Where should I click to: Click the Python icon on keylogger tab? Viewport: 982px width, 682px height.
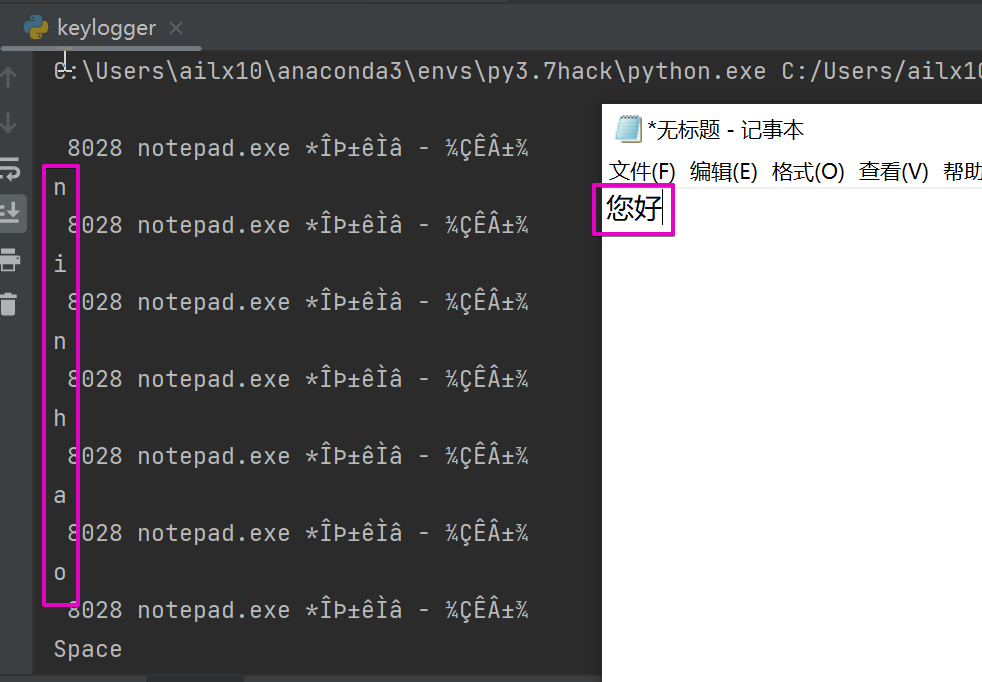click(x=36, y=28)
